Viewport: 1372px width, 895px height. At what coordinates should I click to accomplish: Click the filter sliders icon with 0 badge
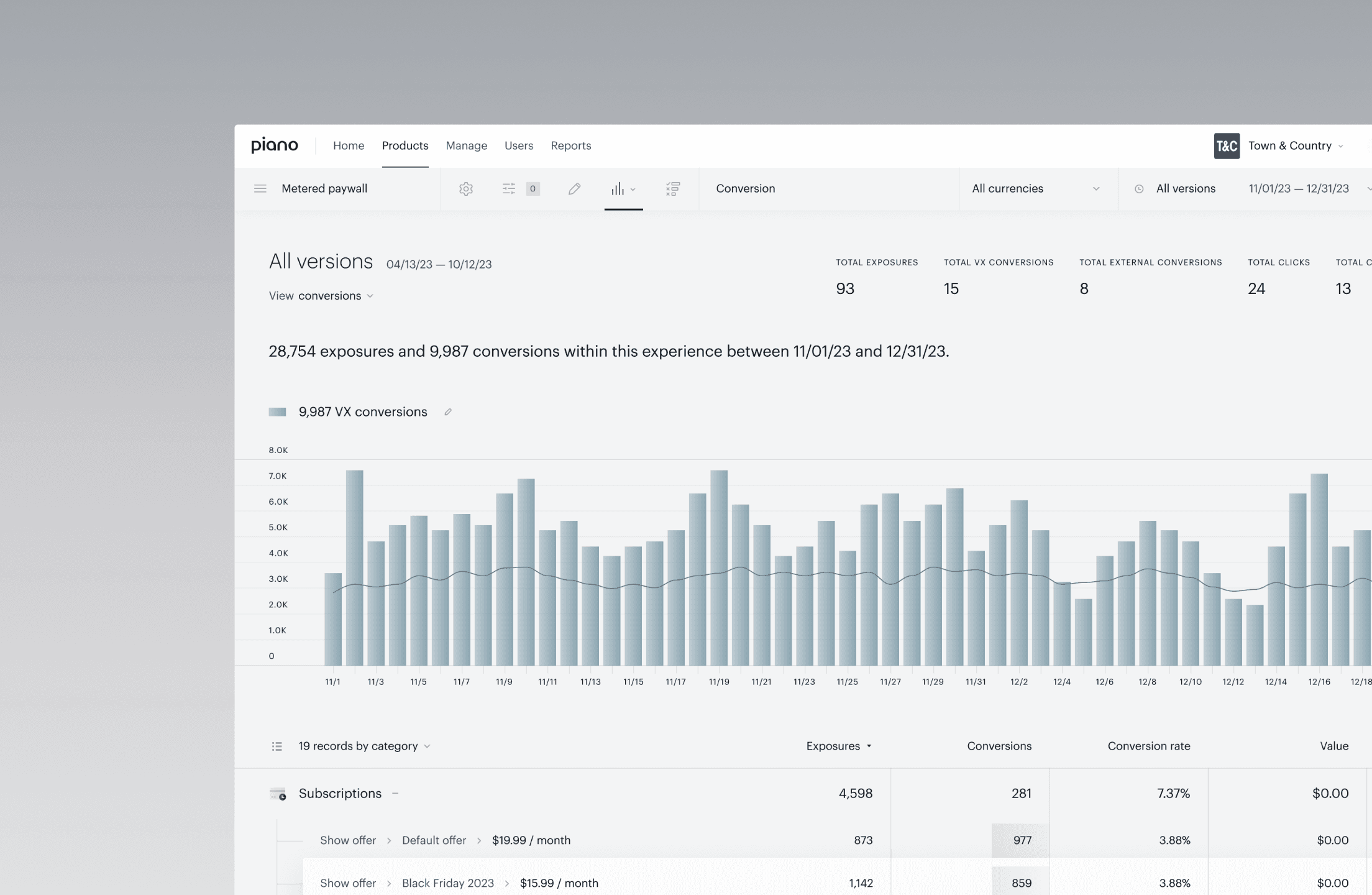click(x=509, y=188)
